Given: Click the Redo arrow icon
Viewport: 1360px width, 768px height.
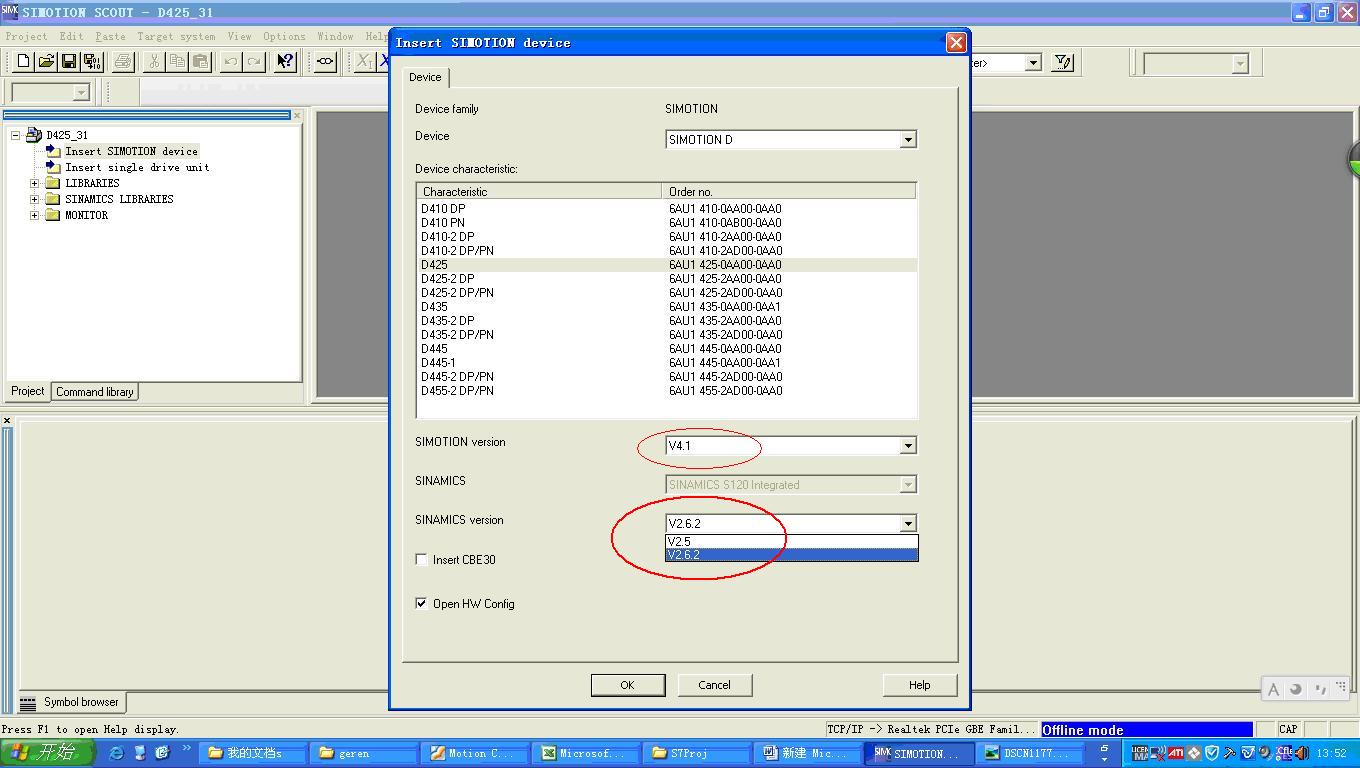Looking at the screenshot, I should pyautogui.click(x=254, y=62).
